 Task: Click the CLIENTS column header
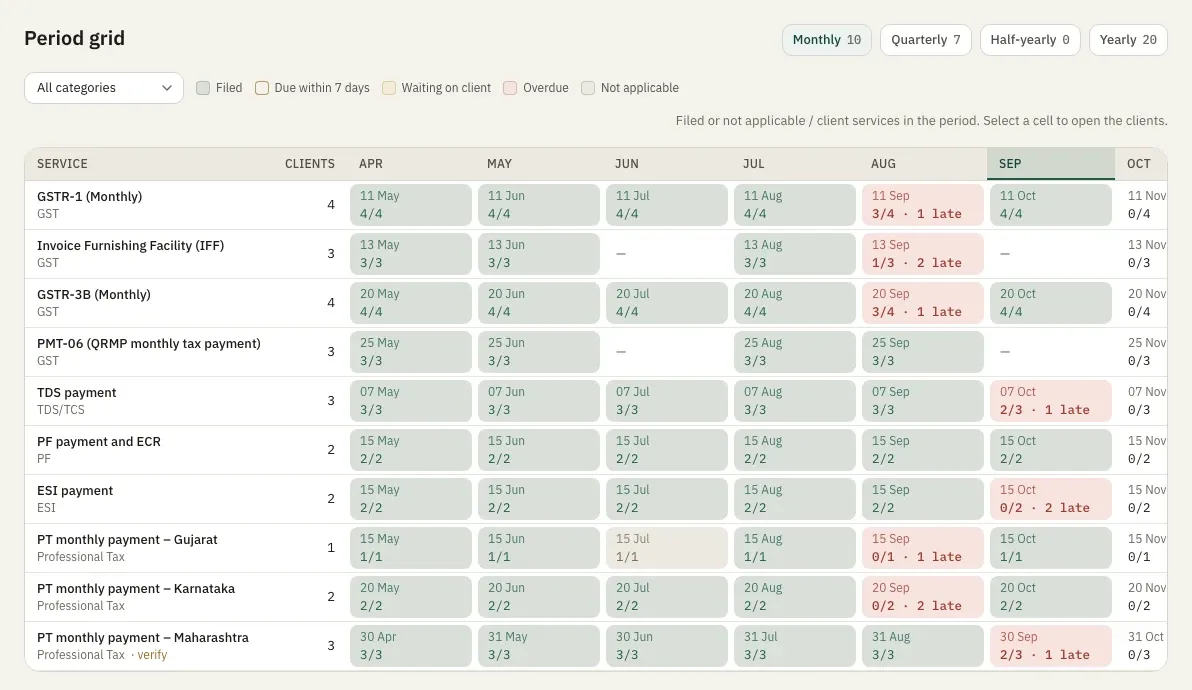309,164
